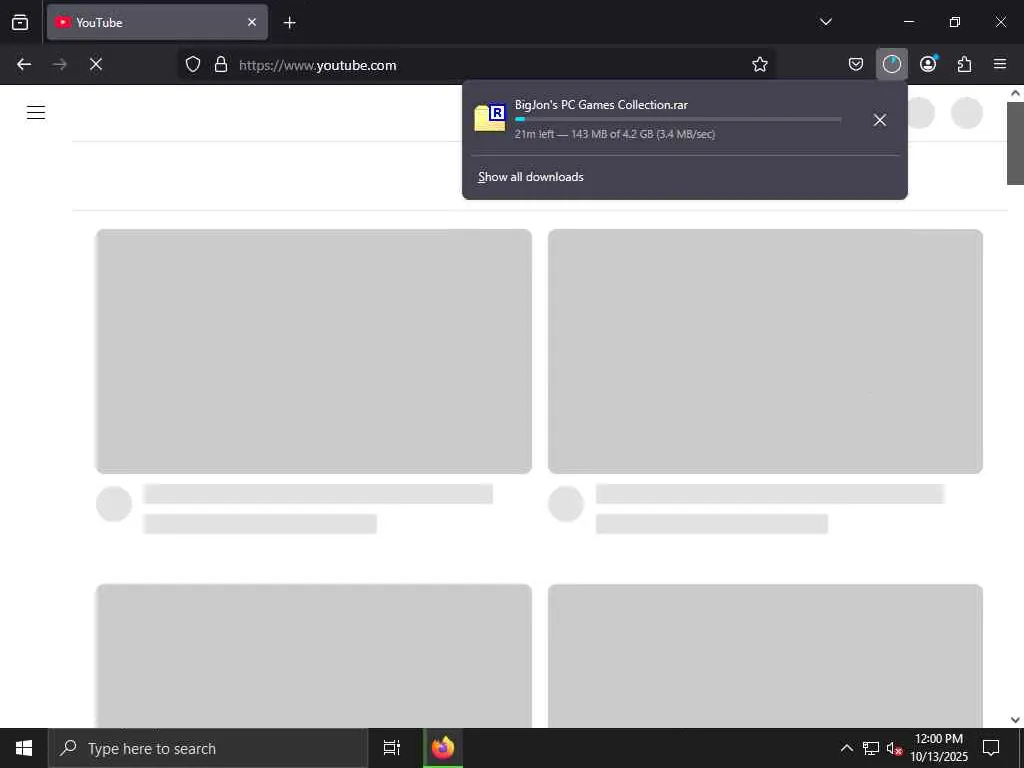Toggle the downloads panel button
Viewport: 1024px width, 768px height.
pyautogui.click(x=891, y=64)
